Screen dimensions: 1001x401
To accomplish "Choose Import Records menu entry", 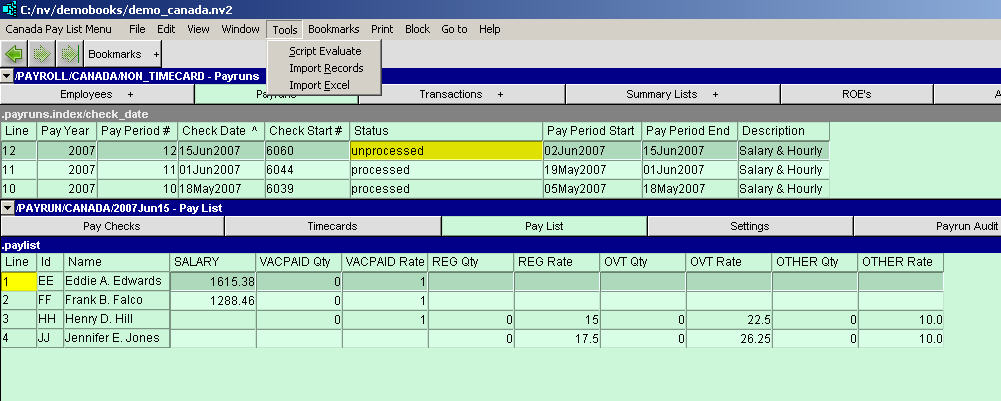I will point(326,68).
